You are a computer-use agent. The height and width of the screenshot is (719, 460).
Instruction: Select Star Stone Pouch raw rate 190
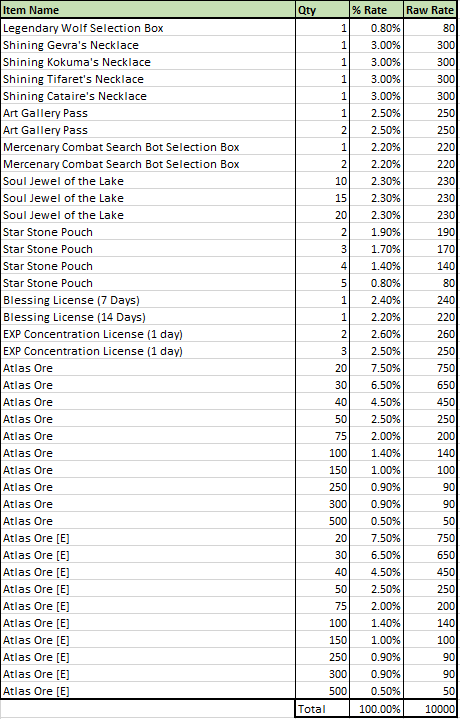pyautogui.click(x=430, y=232)
